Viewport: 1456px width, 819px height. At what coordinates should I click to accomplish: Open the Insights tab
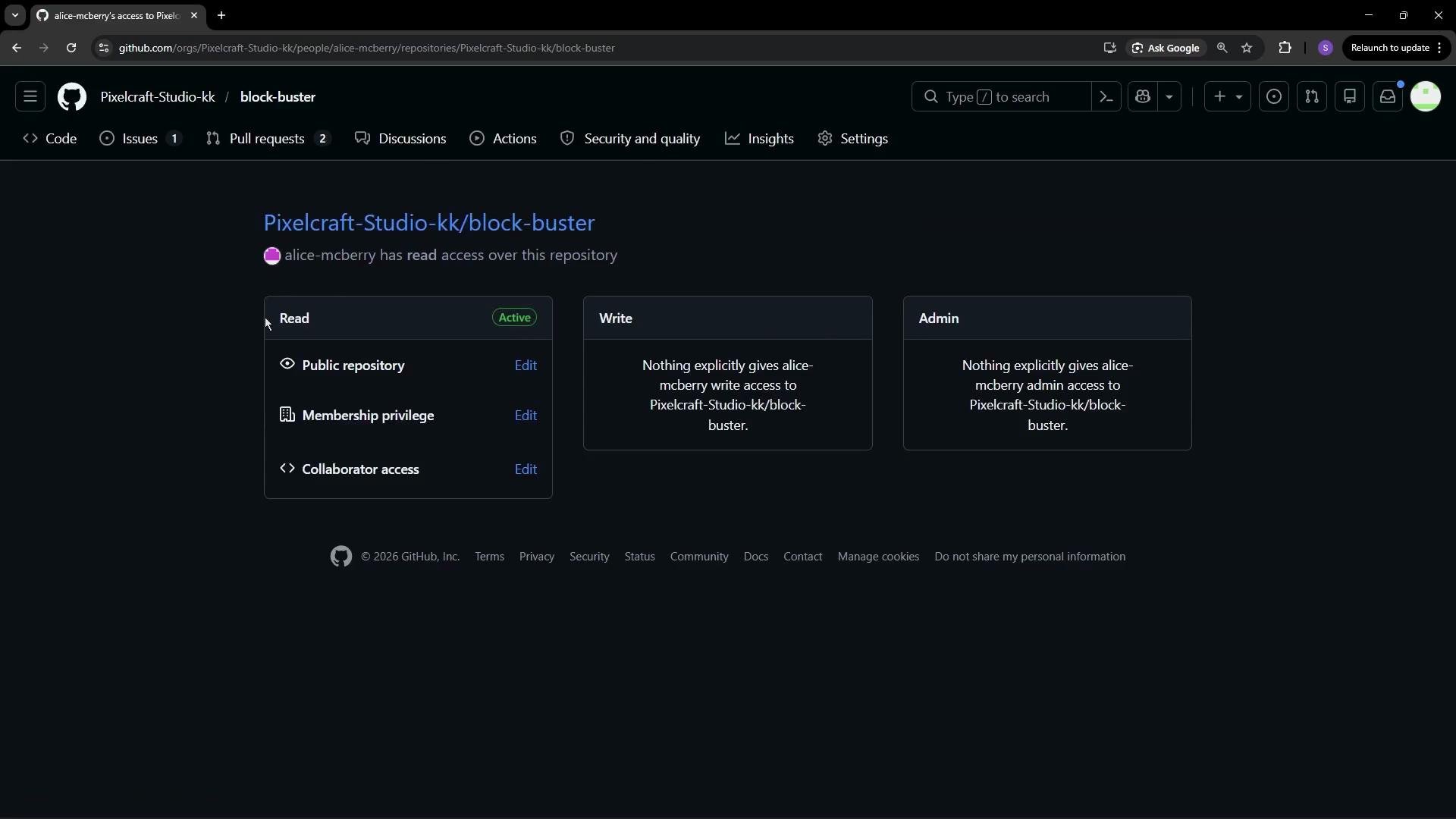(x=759, y=139)
